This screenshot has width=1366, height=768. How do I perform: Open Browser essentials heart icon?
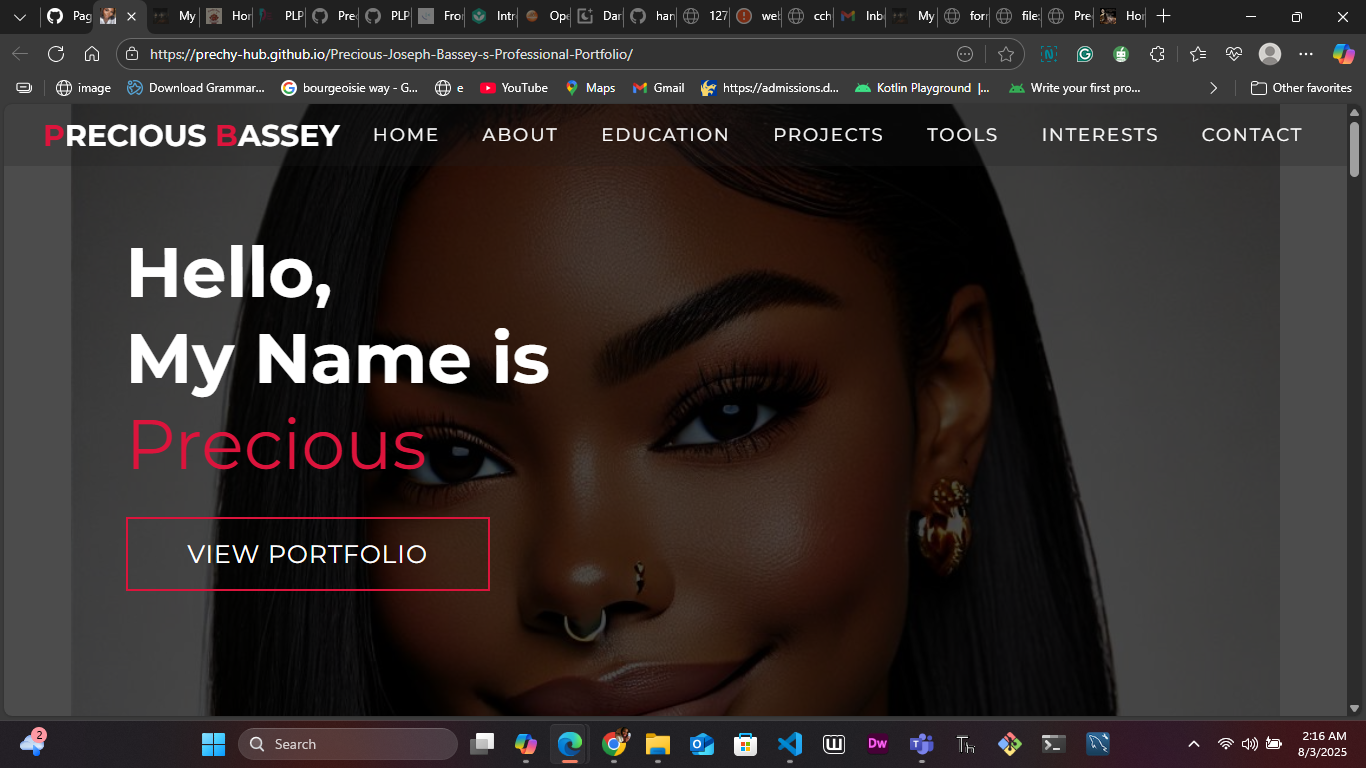pos(1233,53)
